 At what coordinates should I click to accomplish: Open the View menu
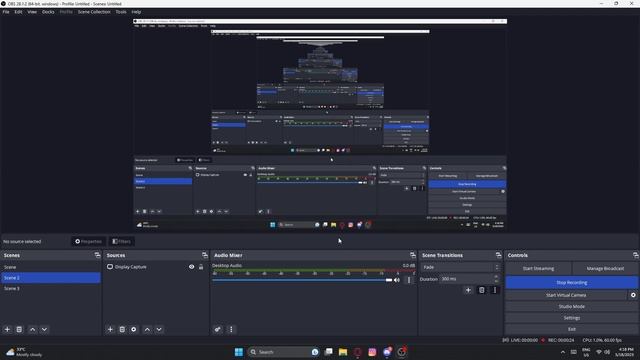32,12
